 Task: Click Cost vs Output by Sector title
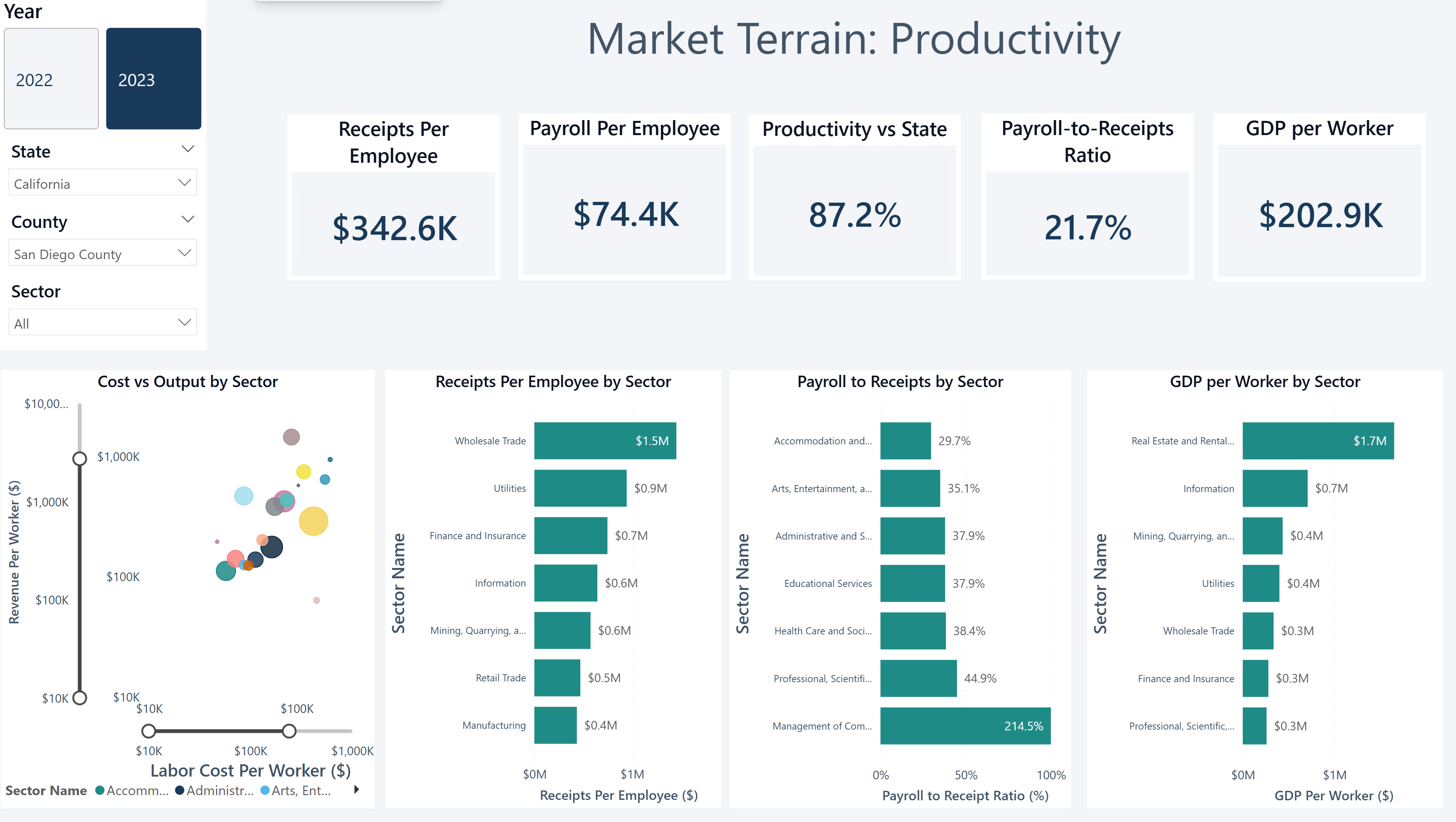[188, 382]
